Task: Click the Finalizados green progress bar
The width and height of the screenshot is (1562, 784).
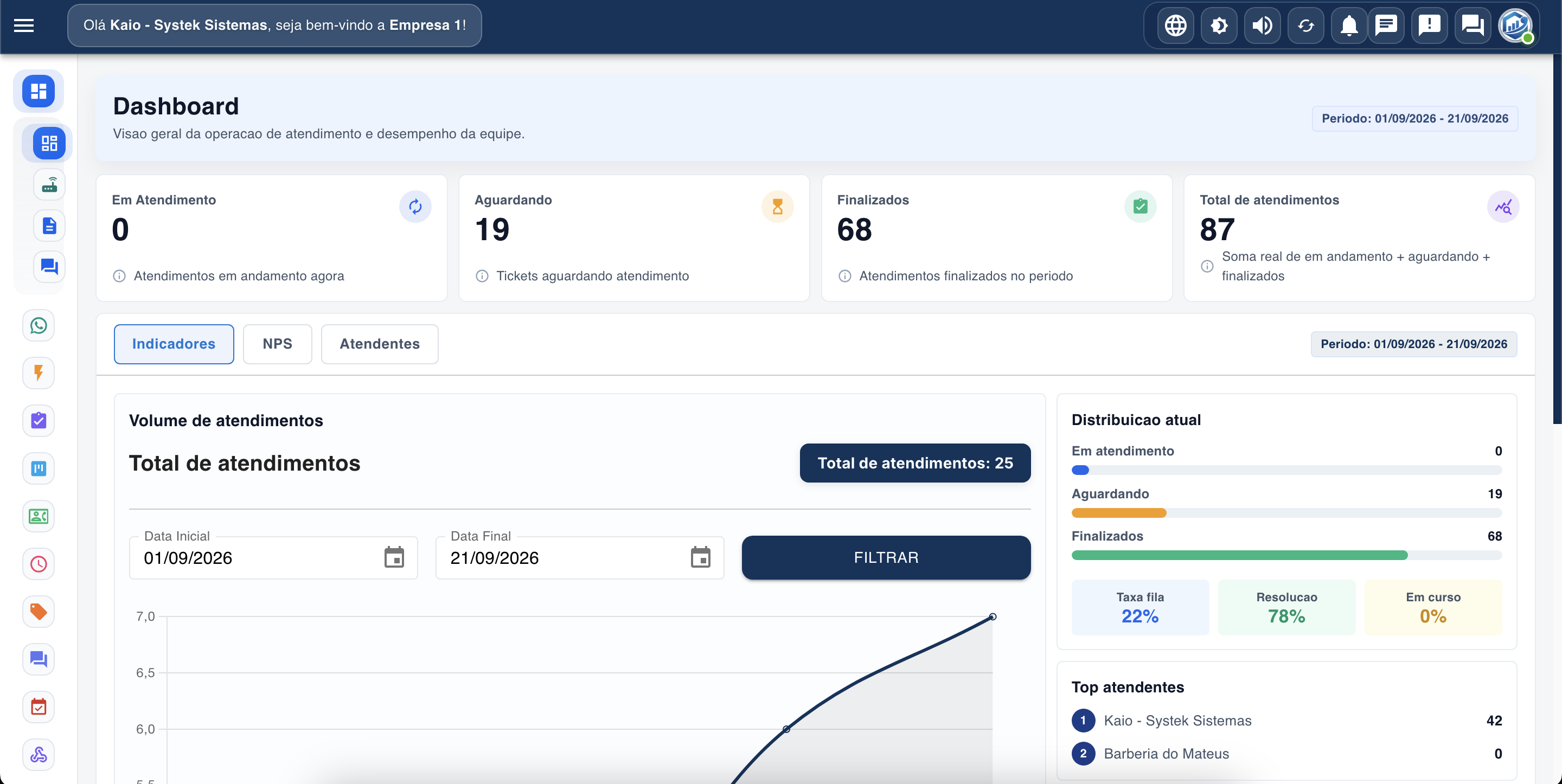Action: pyautogui.click(x=1239, y=555)
